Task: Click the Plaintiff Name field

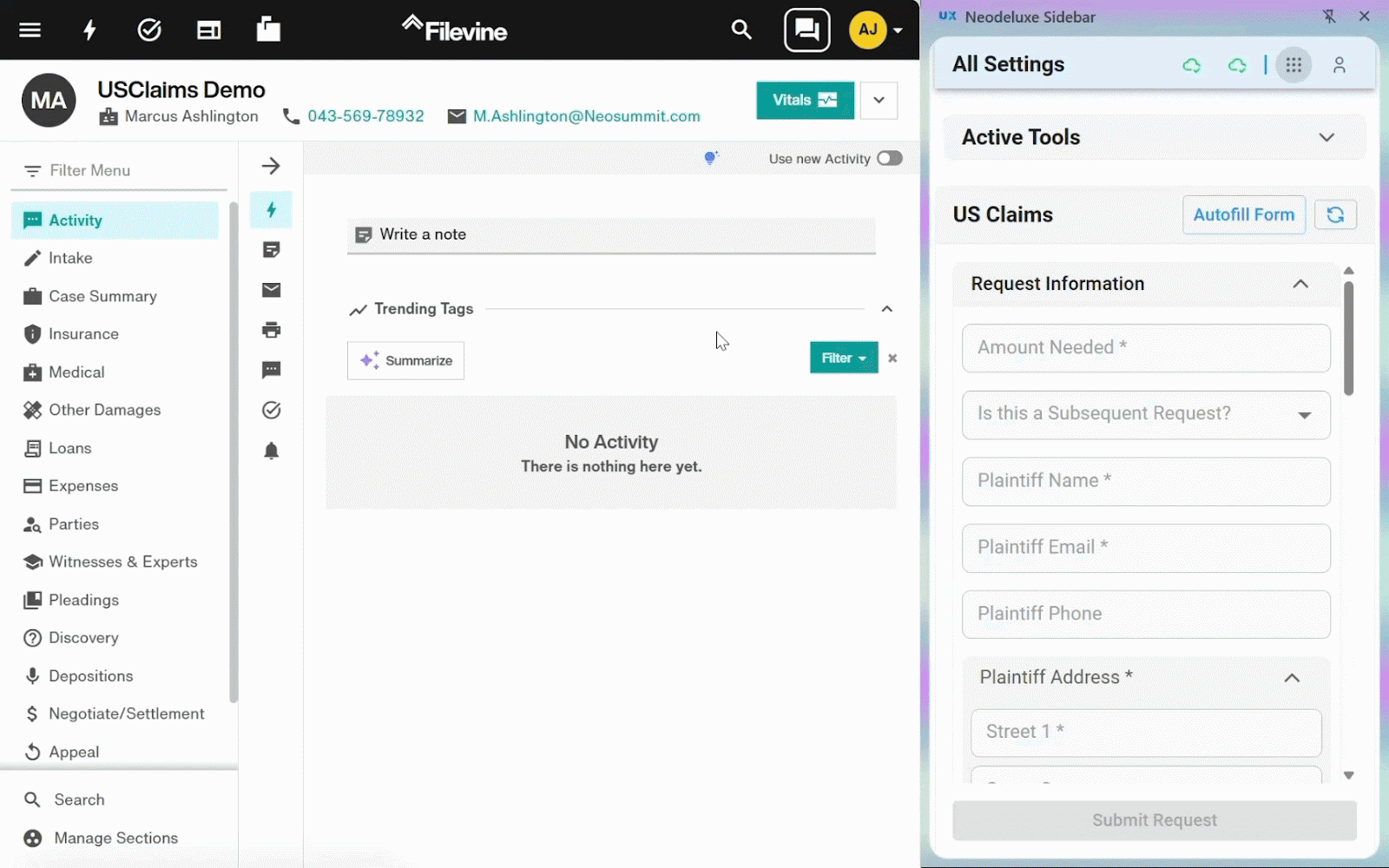Action: 1146,482
